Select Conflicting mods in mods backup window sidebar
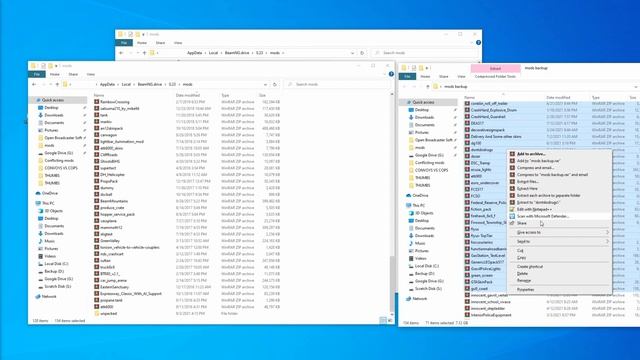The image size is (640, 360). click(429, 162)
